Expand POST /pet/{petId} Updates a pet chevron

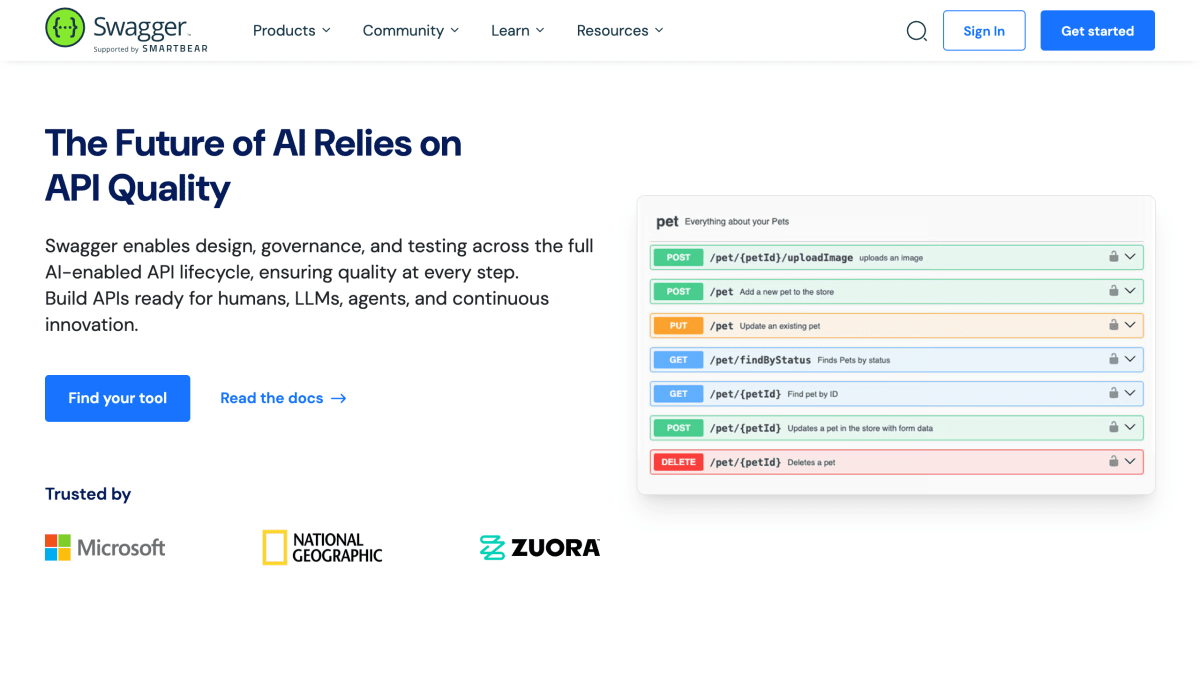click(1130, 427)
